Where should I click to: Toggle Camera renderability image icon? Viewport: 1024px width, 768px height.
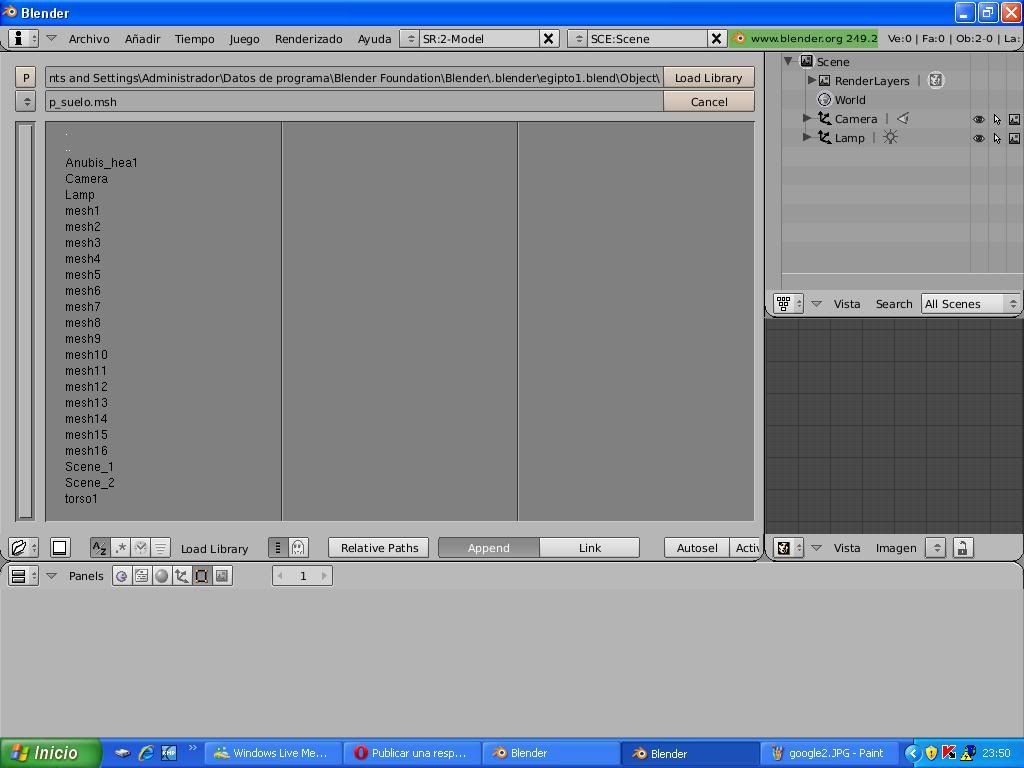click(1014, 119)
